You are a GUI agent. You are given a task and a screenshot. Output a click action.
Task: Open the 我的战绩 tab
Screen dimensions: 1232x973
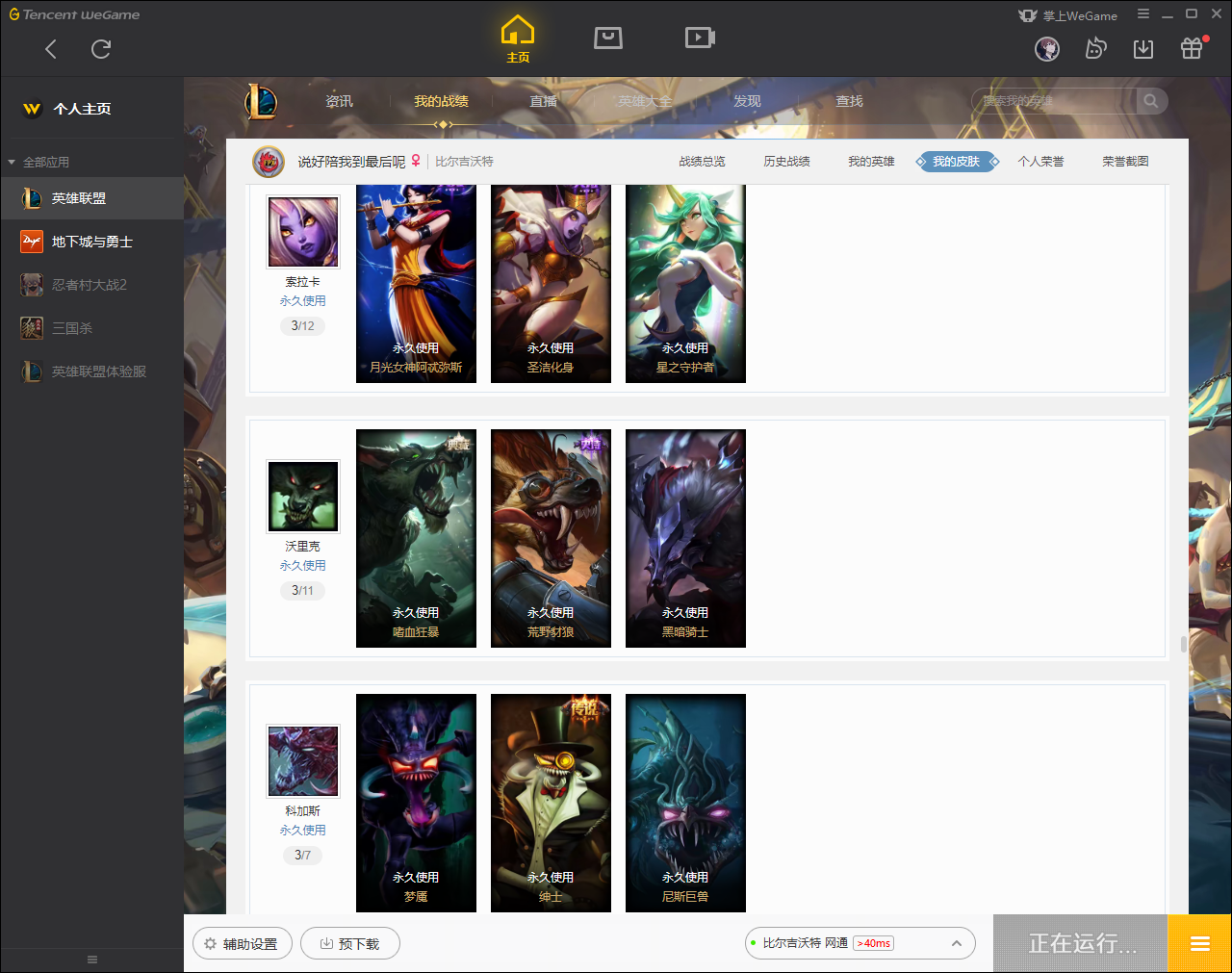[x=441, y=101]
